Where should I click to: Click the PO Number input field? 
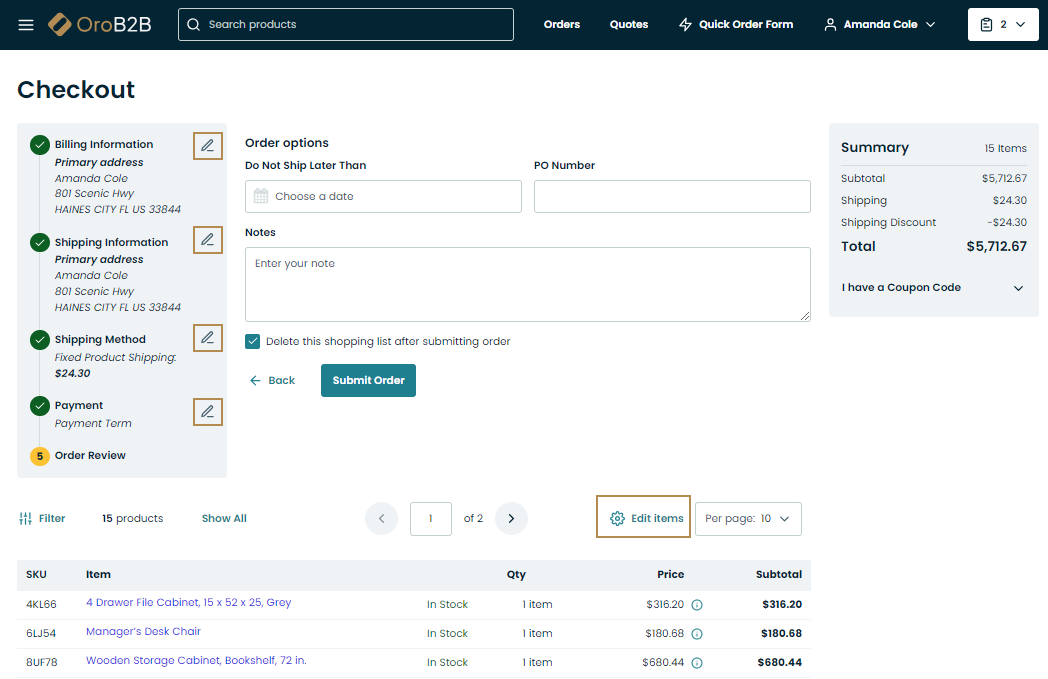[x=671, y=197]
